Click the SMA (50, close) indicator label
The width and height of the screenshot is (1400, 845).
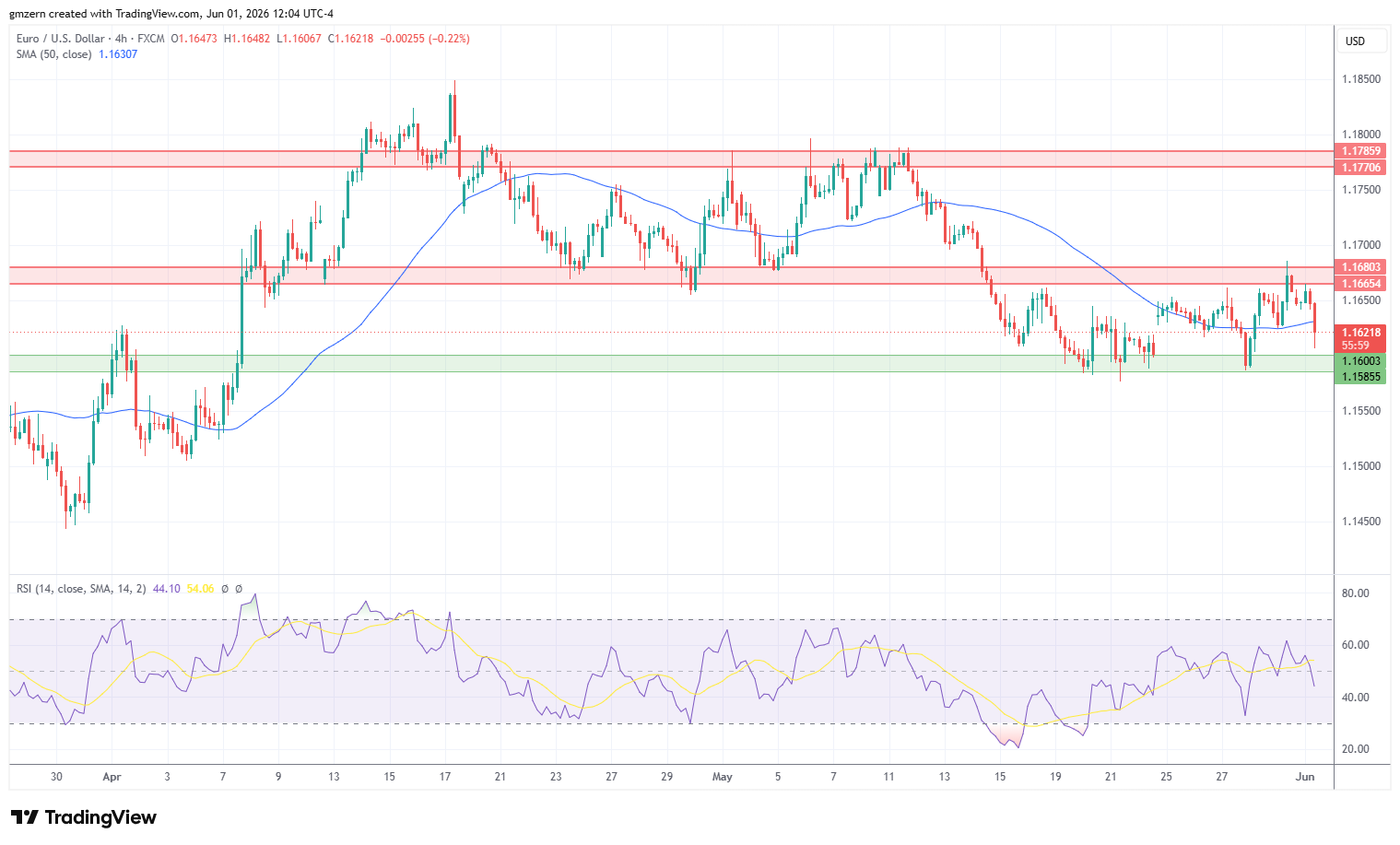[53, 54]
